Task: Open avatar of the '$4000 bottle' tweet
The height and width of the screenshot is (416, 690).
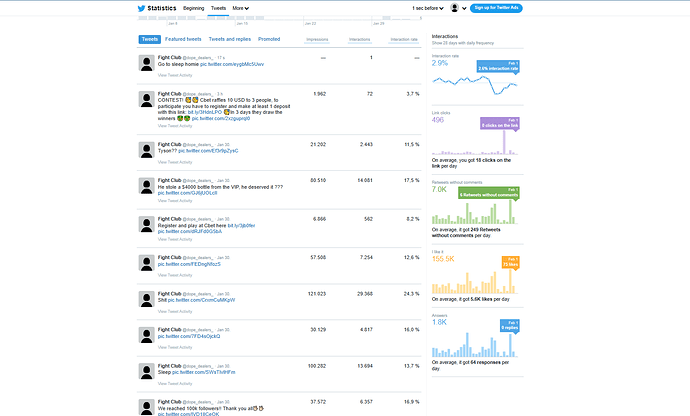Action: click(147, 186)
